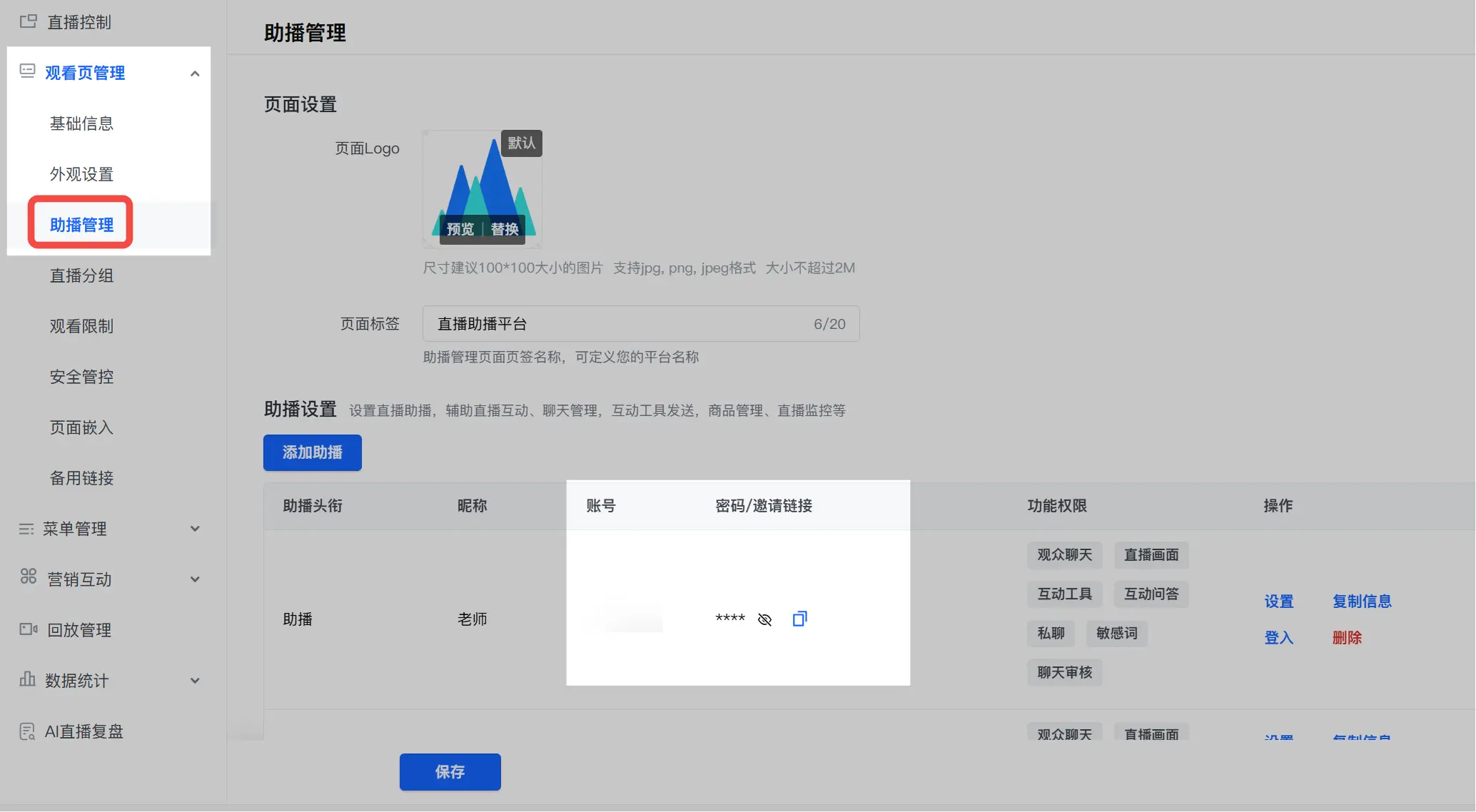
Task: Click the 敏感词 permission tag
Action: (x=1117, y=633)
